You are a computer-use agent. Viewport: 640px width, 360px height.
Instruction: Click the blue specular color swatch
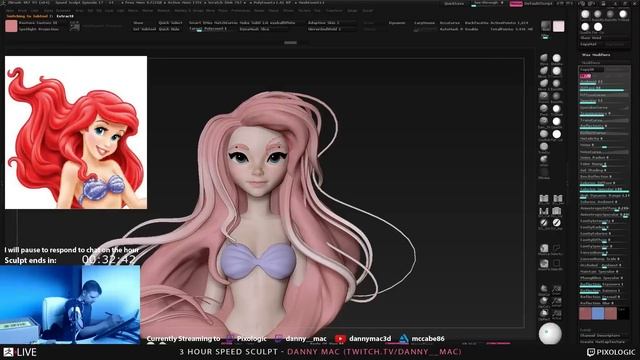(598, 313)
